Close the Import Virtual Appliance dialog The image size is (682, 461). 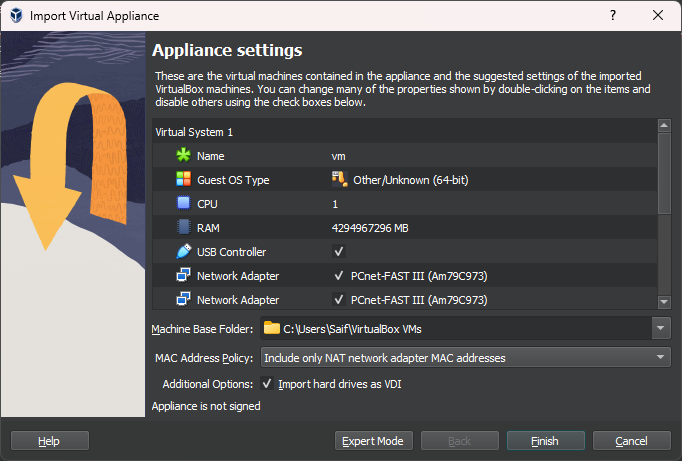point(658,15)
